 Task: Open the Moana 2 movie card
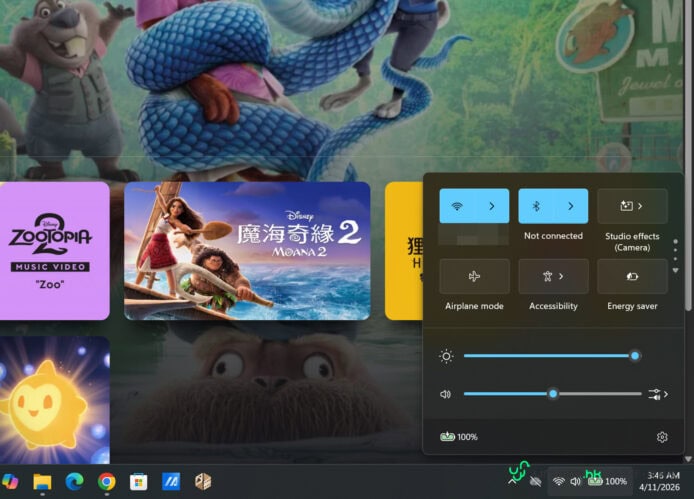(247, 251)
